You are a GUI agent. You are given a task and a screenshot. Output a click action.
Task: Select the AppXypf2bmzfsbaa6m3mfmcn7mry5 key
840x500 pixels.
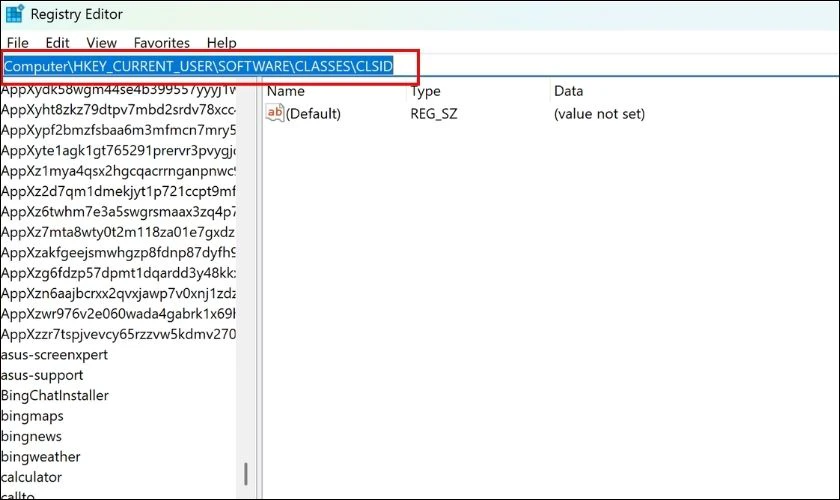tap(118, 130)
